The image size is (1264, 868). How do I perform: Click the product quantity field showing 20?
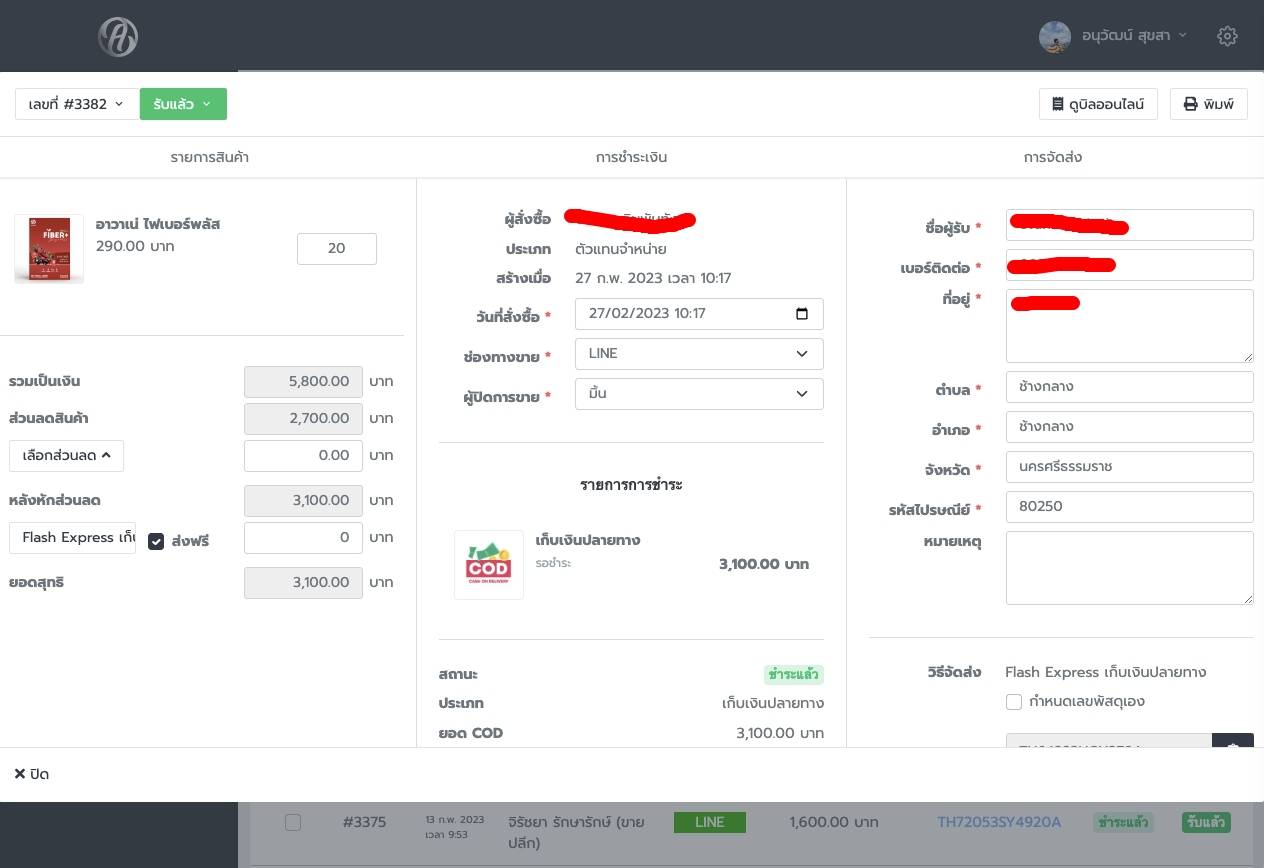pyautogui.click(x=336, y=249)
